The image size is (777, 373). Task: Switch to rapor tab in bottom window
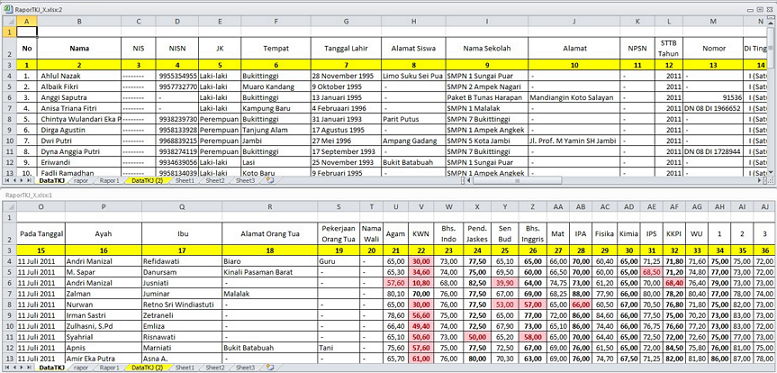81,368
